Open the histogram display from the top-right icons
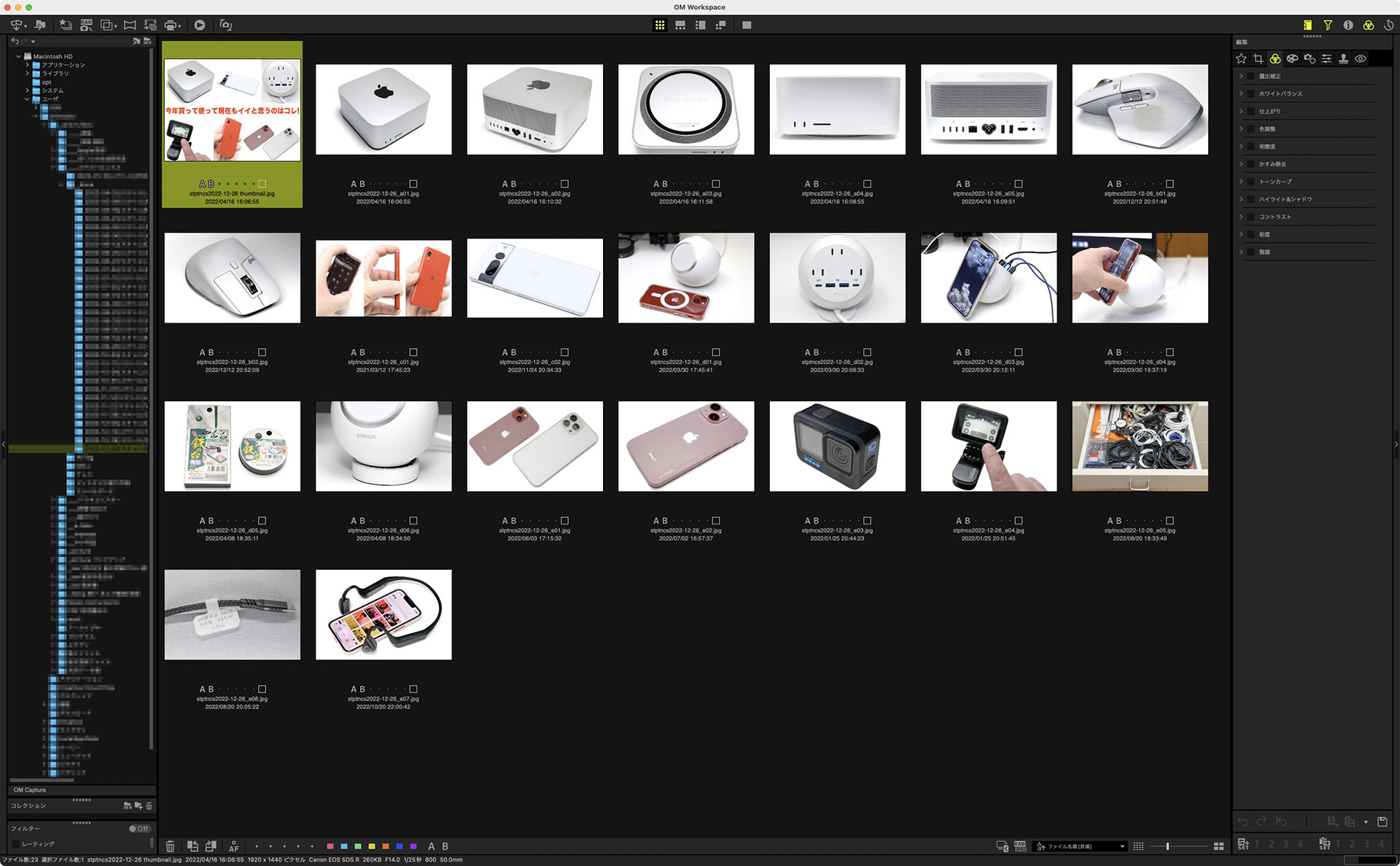The width and height of the screenshot is (1400, 866). point(1308,25)
